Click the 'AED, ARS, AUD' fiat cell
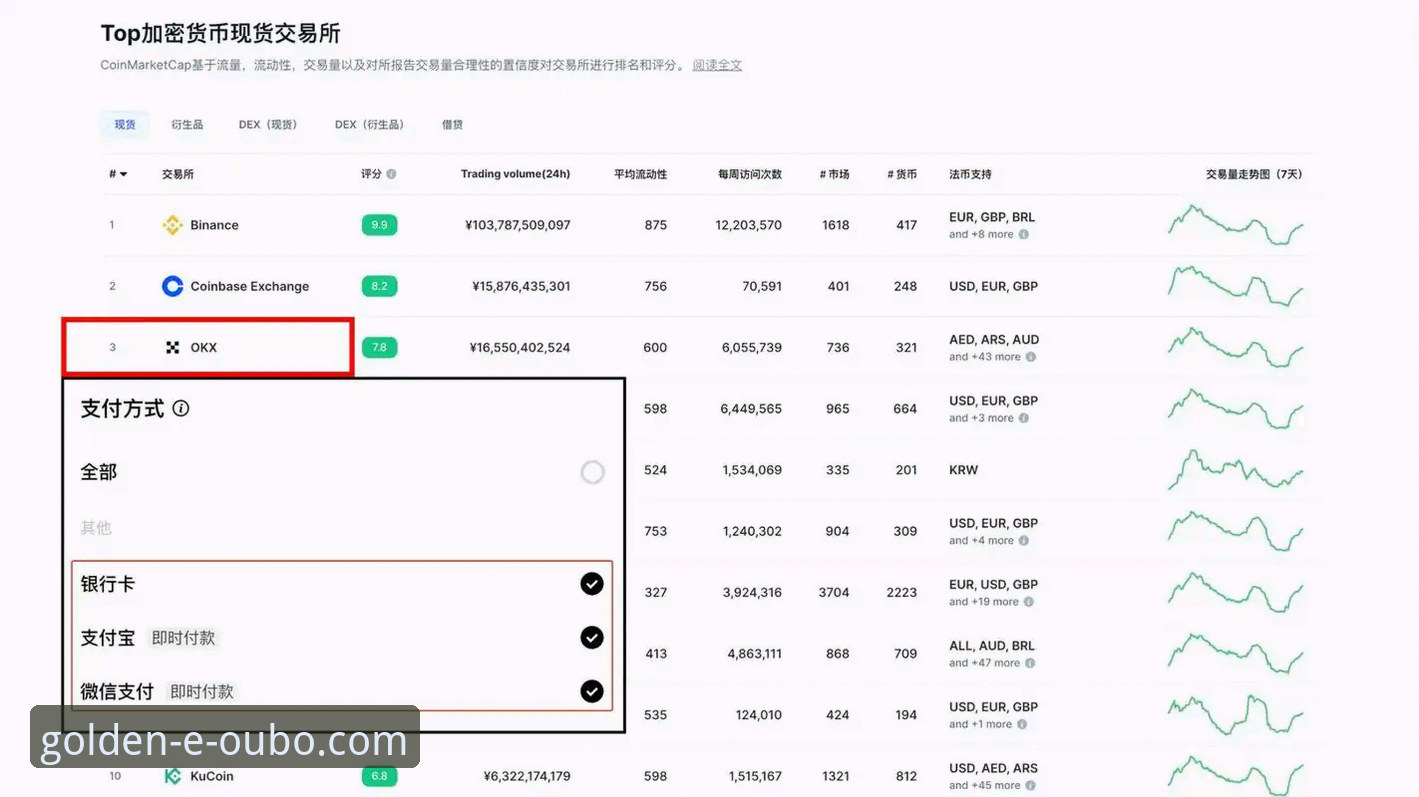1419x797 pixels. 994,340
